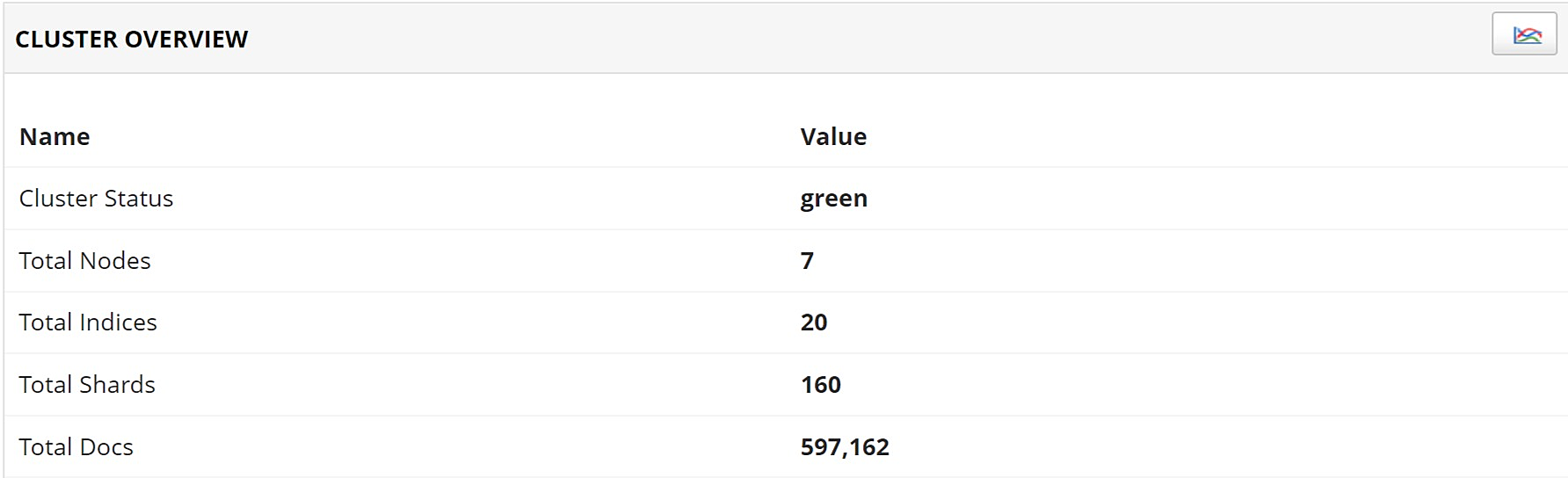Click the word Total before Indices
This screenshot has width=1568, height=478.
pos(46,322)
